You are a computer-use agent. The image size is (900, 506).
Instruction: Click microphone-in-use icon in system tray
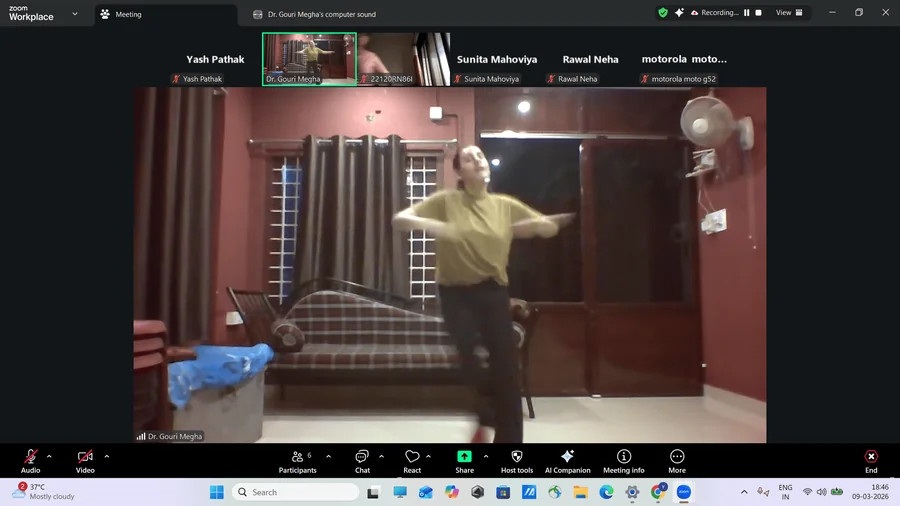tap(763, 492)
